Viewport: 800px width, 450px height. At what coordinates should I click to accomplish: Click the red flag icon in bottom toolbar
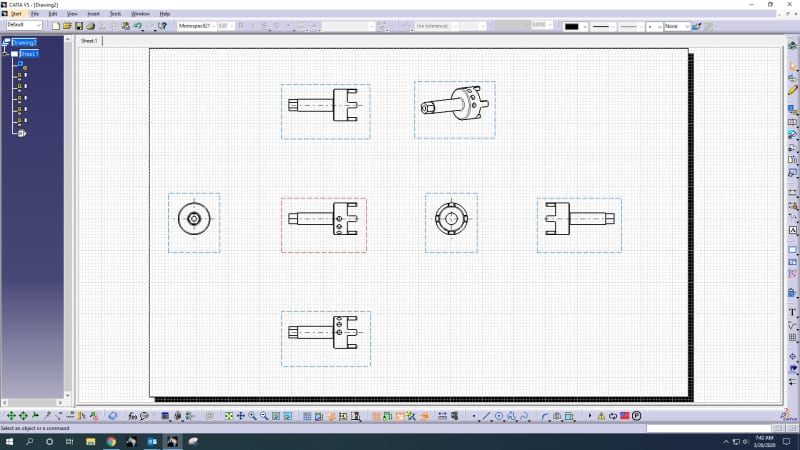point(624,416)
